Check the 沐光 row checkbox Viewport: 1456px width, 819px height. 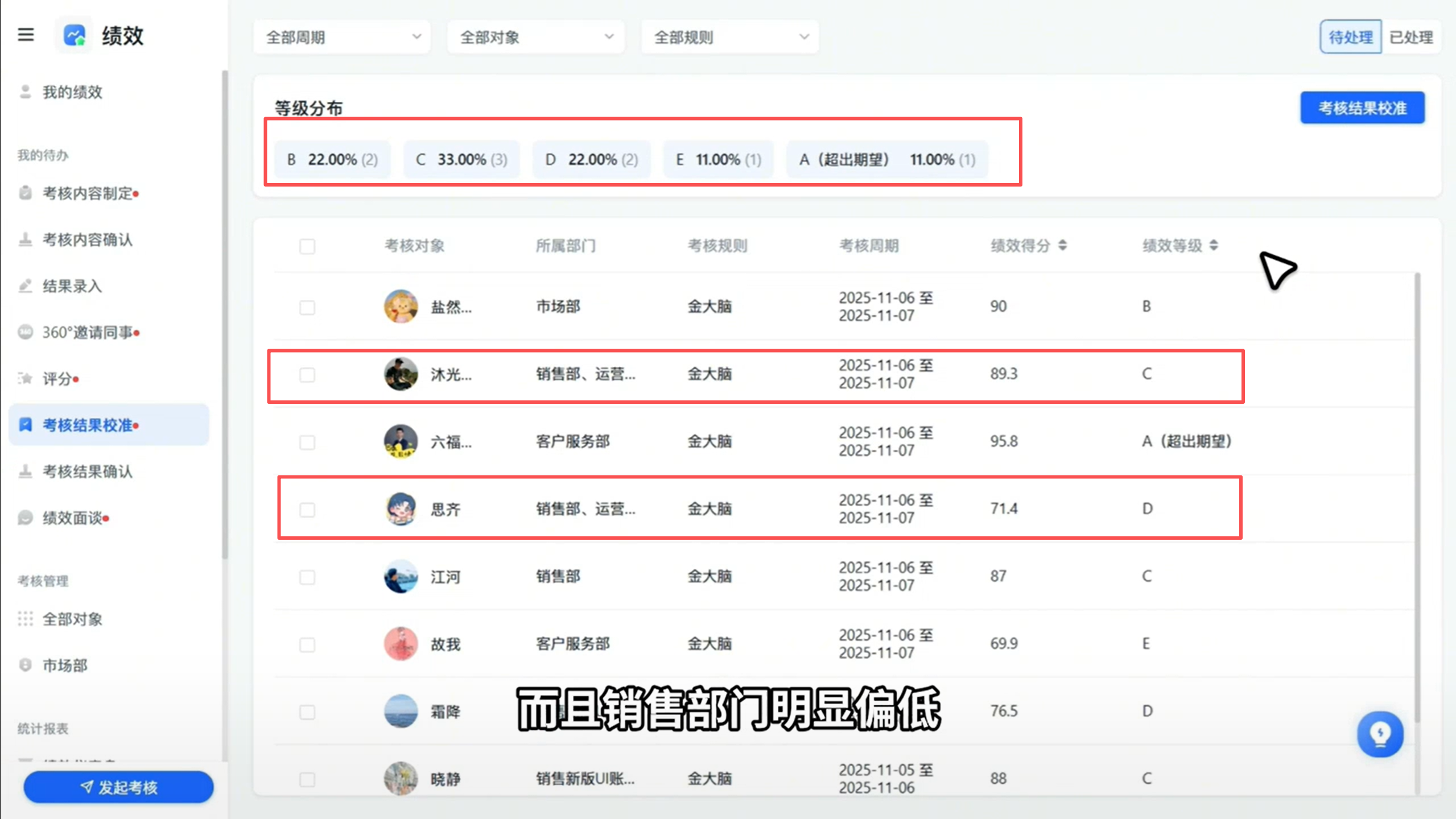(307, 375)
